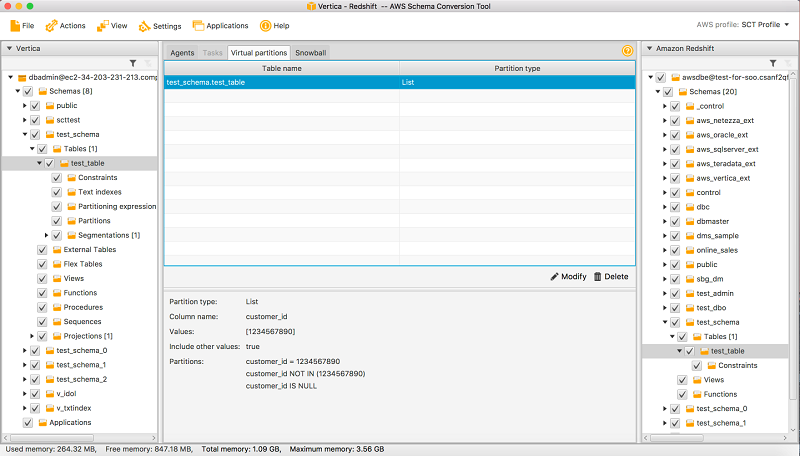This screenshot has height=456, width=800.
Task: Toggle the Vertica Views checkbox
Action: click(42, 278)
